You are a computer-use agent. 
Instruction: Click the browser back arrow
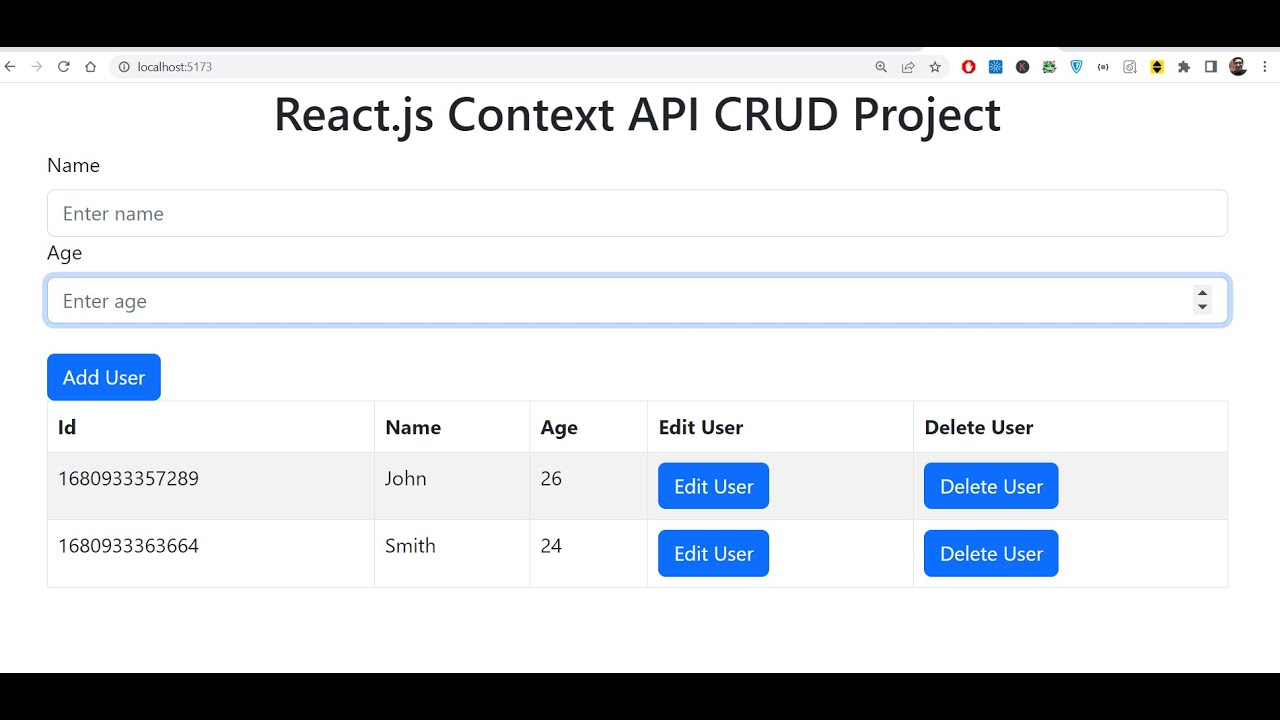pyautogui.click(x=10, y=67)
